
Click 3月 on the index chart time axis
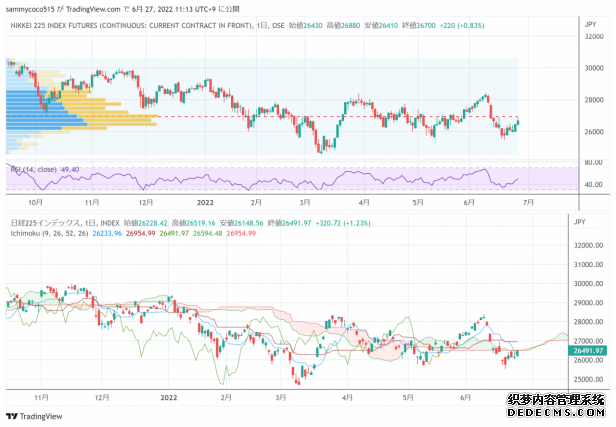click(x=280, y=398)
